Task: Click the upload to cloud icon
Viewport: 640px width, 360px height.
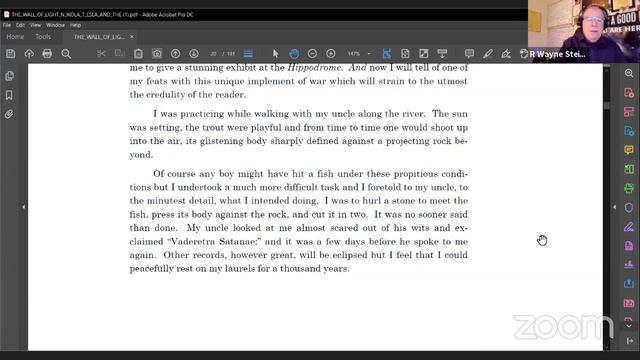Action: tap(29, 53)
